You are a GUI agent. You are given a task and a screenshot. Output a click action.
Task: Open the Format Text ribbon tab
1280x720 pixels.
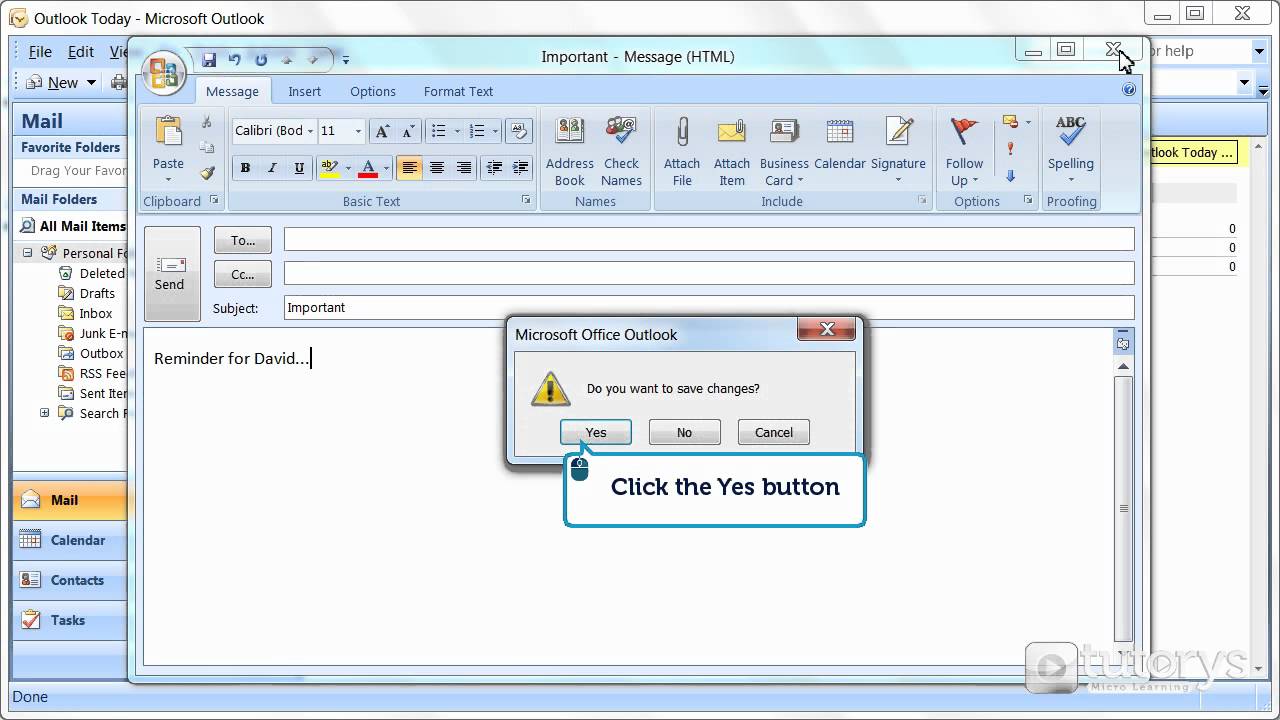click(458, 91)
